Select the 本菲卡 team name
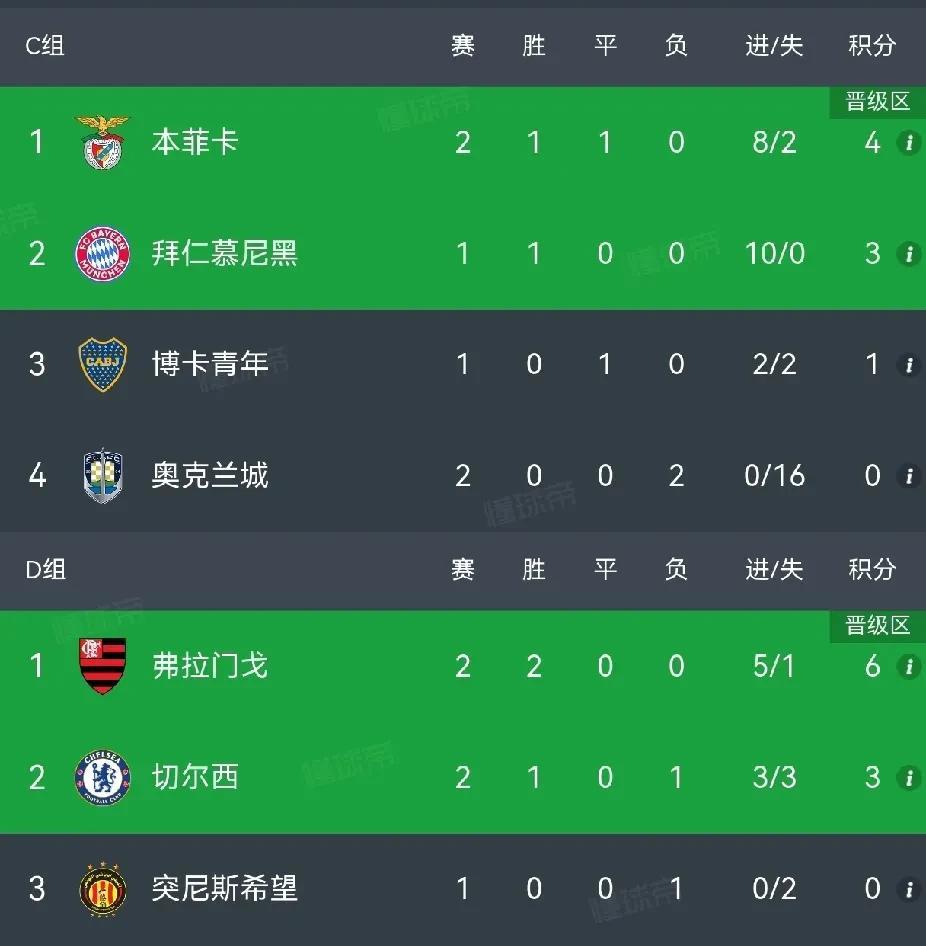926x946 pixels. click(x=195, y=142)
